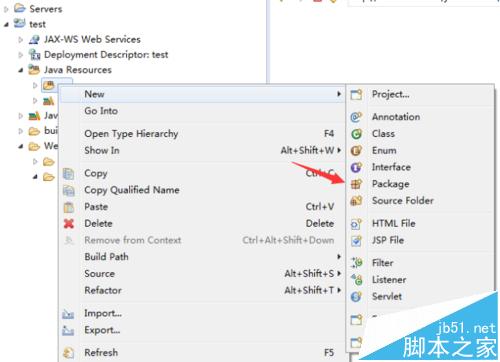Click the JSP File icon
500x362 pixels.
point(356,240)
